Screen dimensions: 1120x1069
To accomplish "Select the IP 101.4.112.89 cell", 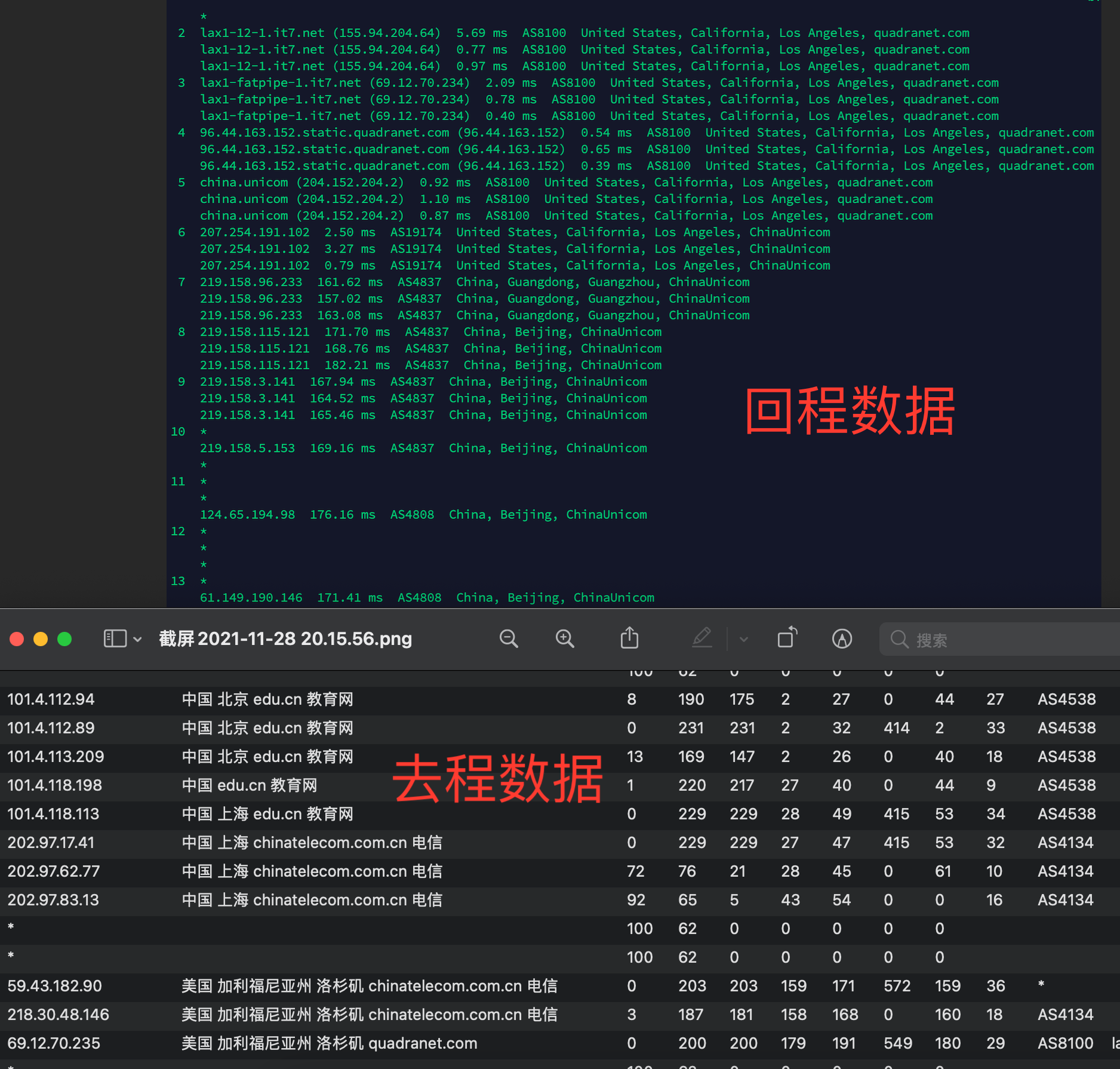I will 51,728.
